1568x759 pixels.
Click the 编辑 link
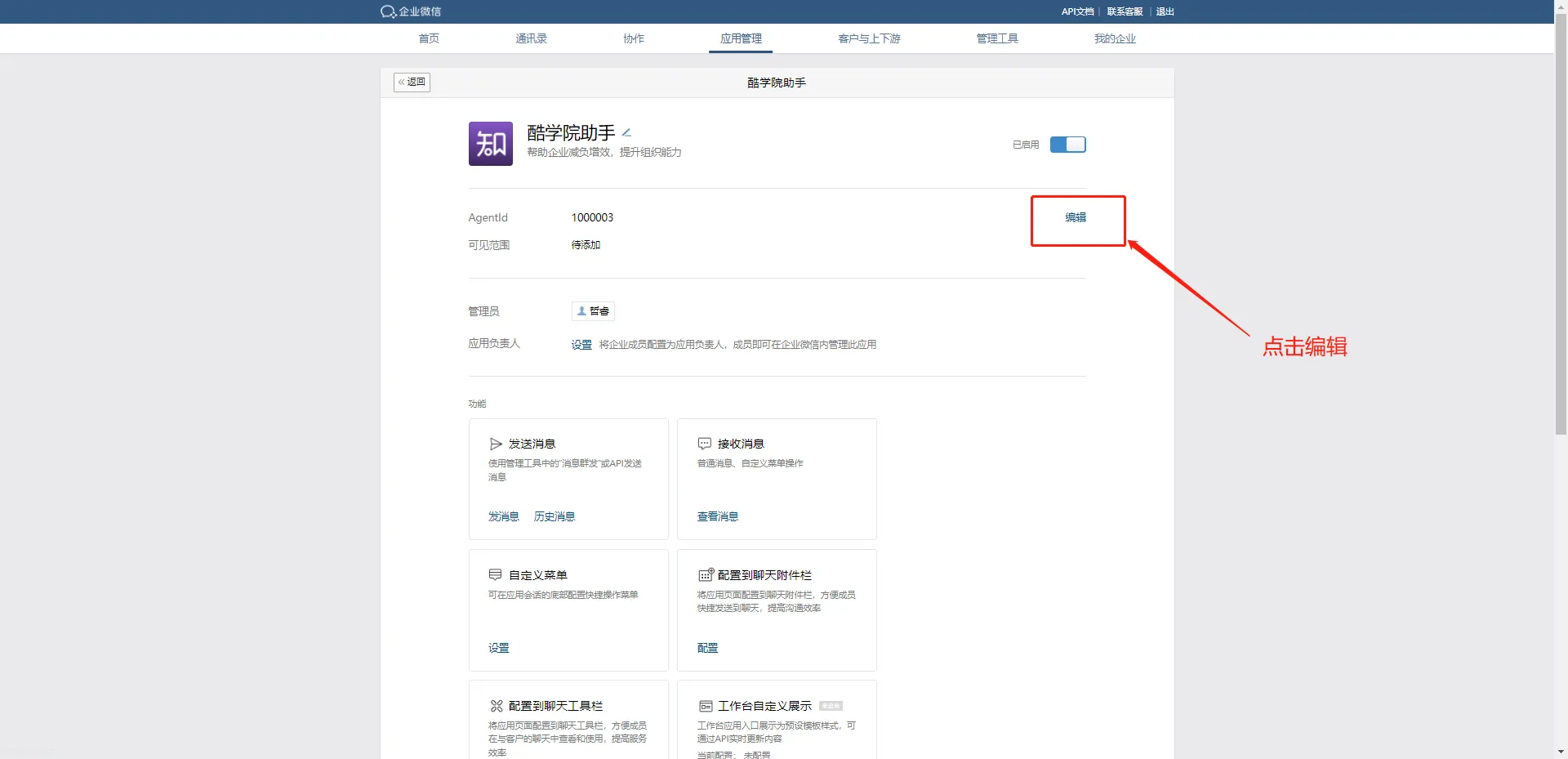[x=1076, y=217]
